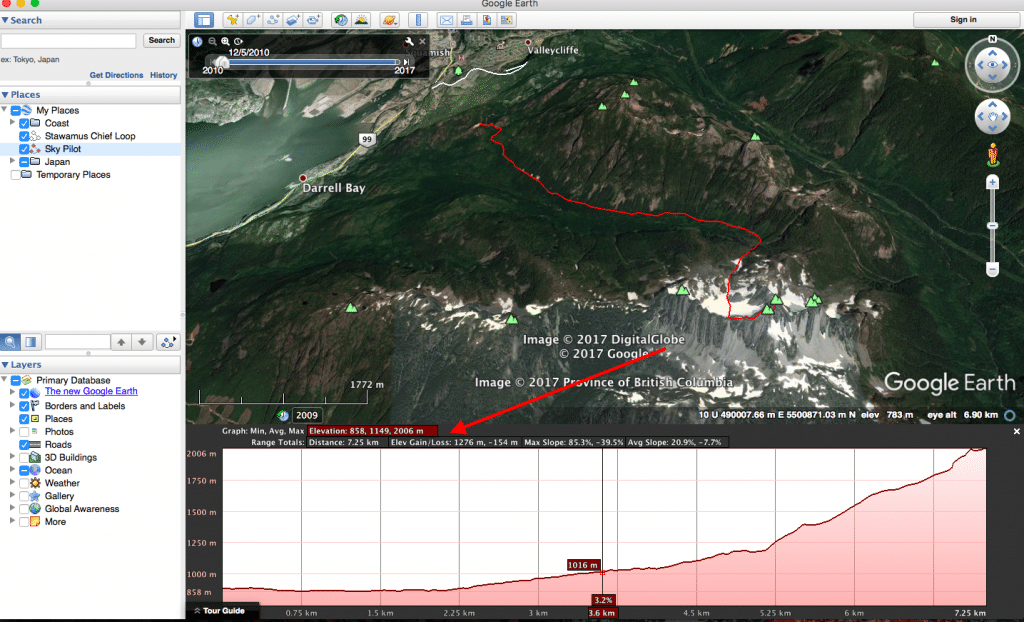Collapse the Layers panel

(x=7, y=364)
